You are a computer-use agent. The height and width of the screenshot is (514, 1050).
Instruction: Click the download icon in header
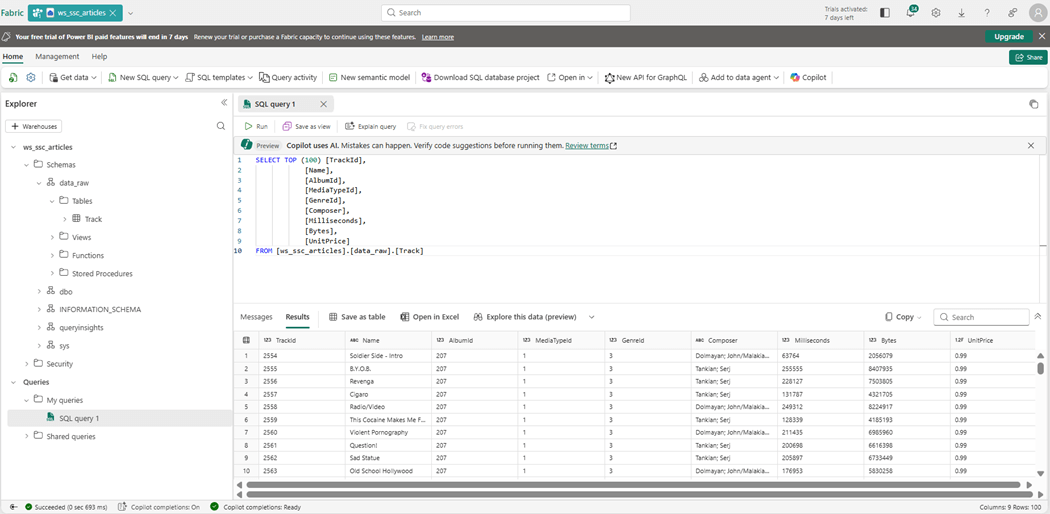pos(961,13)
